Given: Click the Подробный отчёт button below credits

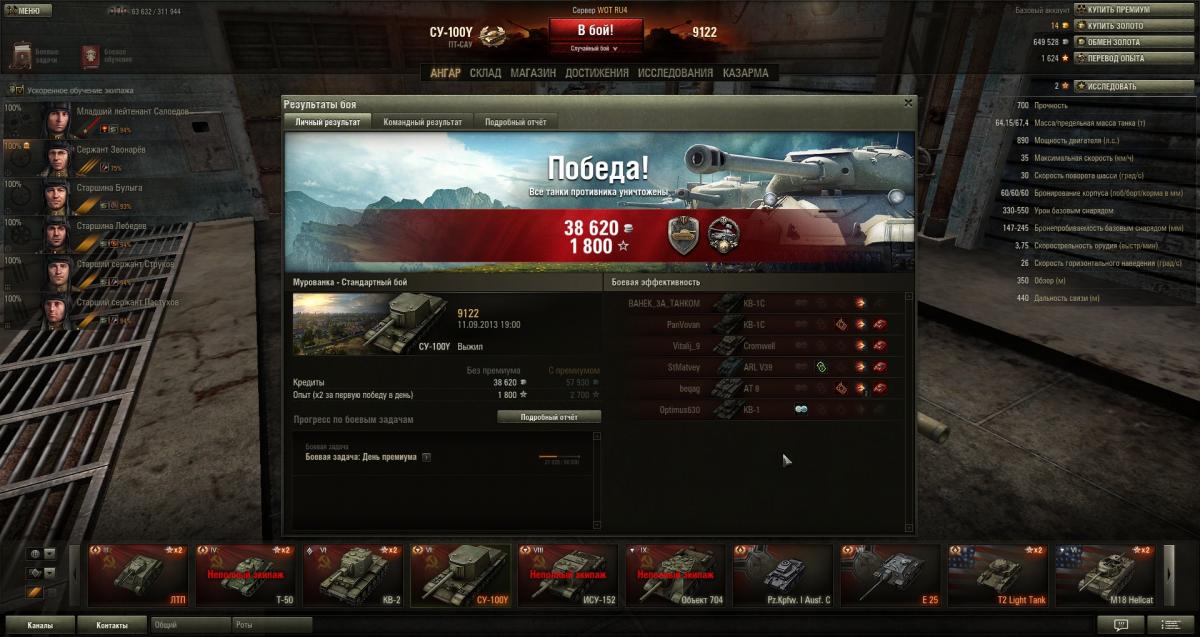Looking at the screenshot, I should pos(549,417).
